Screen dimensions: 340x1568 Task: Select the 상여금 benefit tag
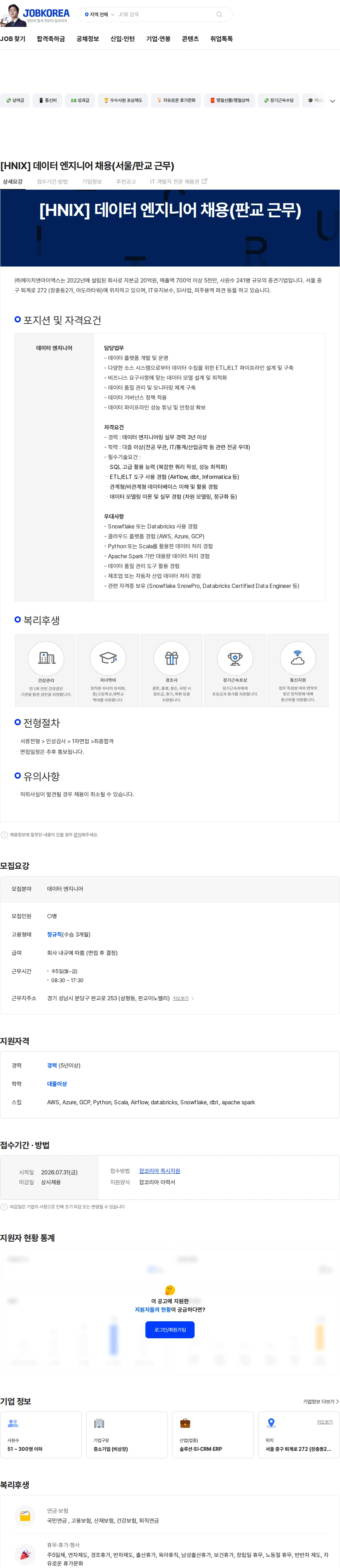point(15,101)
